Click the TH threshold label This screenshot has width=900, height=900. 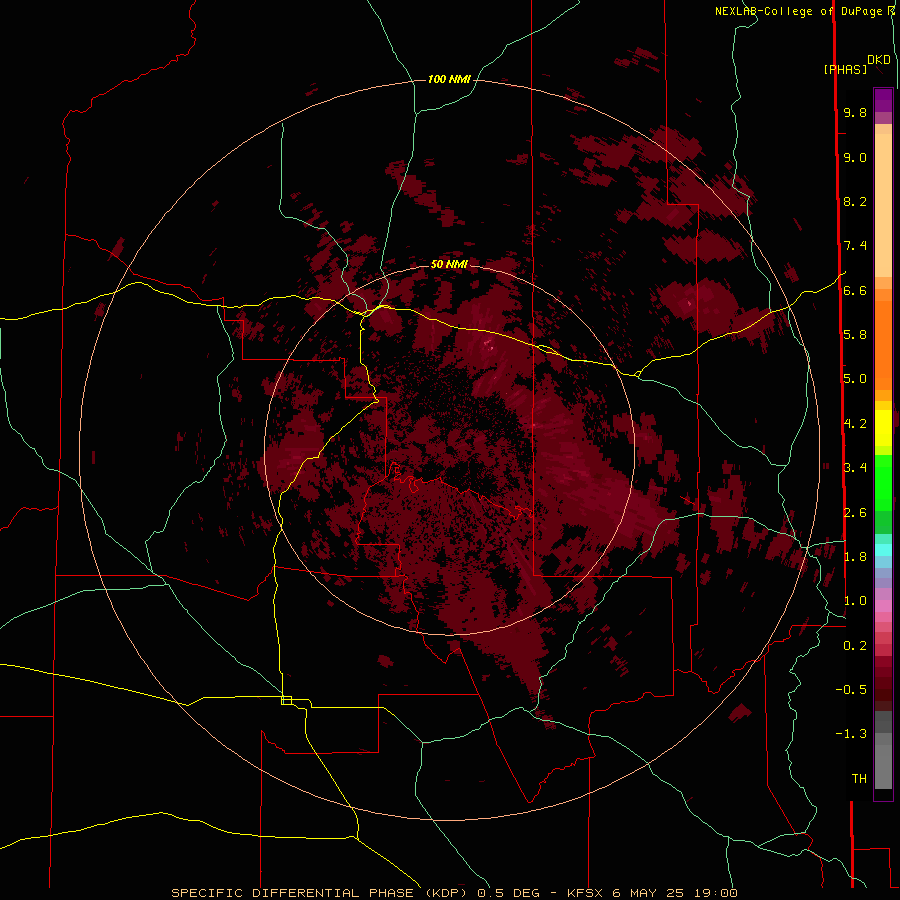859,779
